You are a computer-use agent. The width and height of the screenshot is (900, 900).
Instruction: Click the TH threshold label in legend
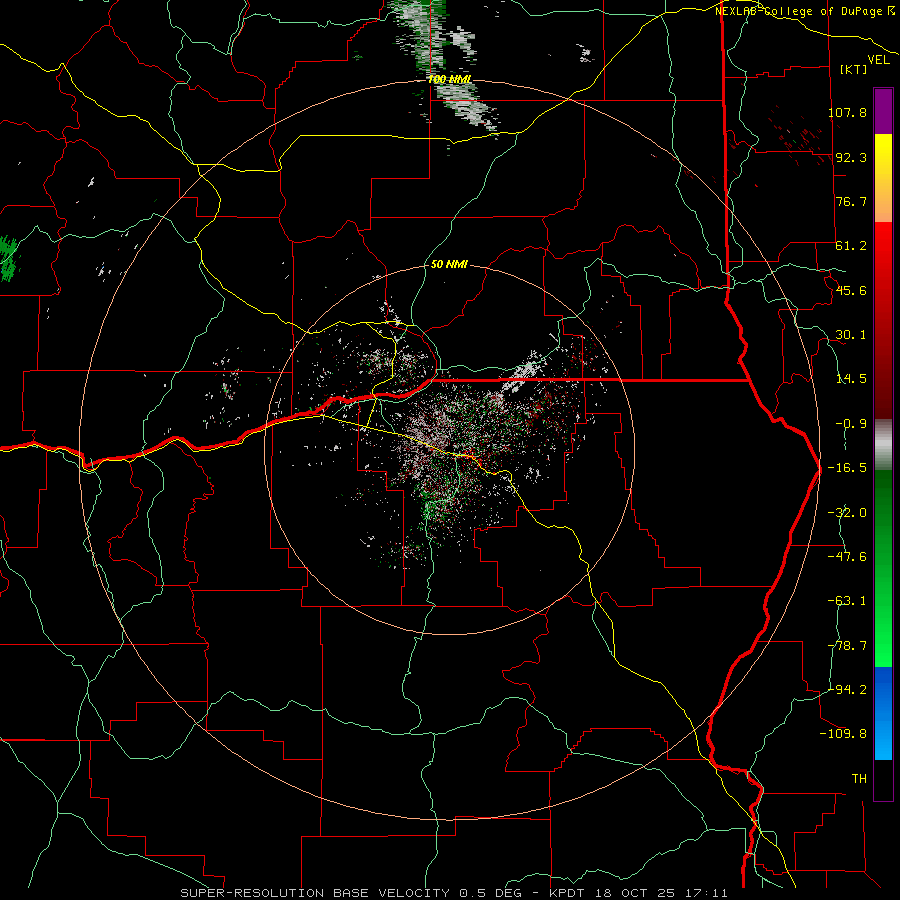click(x=859, y=779)
